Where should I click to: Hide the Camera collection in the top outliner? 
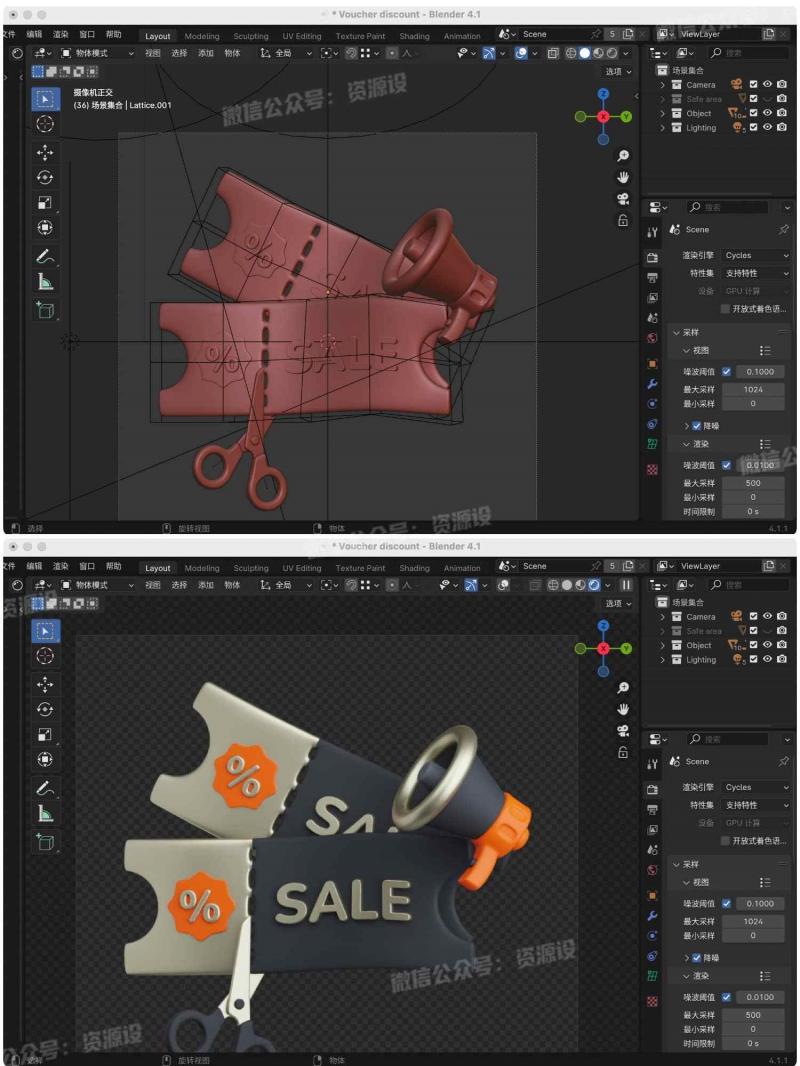tap(768, 85)
